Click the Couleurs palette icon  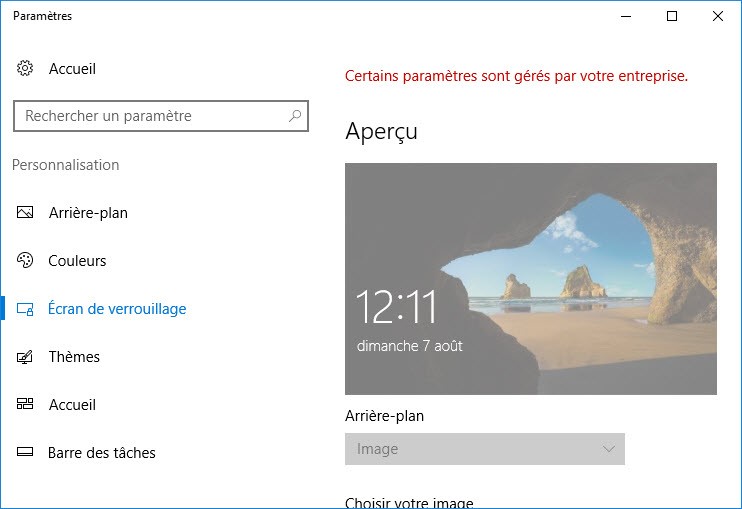[x=25, y=260]
